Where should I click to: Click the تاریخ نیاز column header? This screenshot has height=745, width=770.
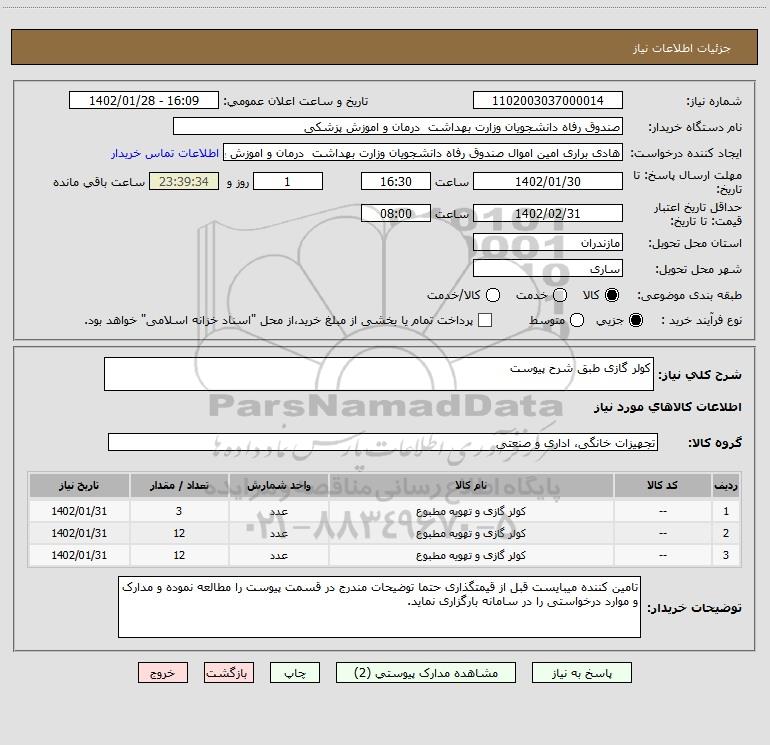tap(79, 485)
